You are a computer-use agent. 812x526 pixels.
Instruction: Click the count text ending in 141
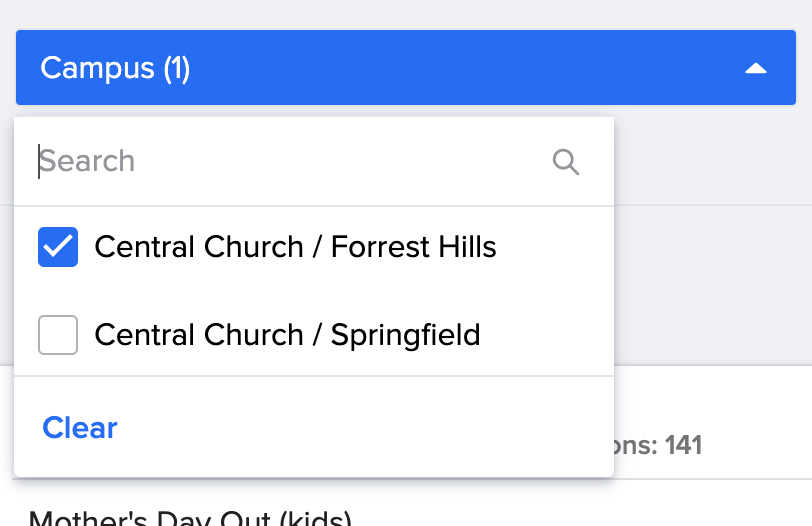(660, 445)
